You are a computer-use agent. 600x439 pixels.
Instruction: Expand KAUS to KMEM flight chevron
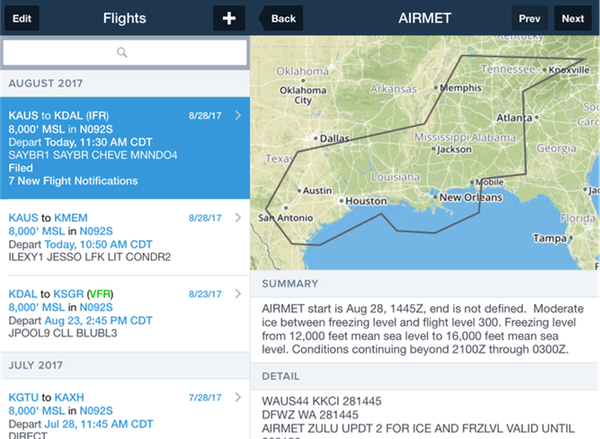point(238,217)
